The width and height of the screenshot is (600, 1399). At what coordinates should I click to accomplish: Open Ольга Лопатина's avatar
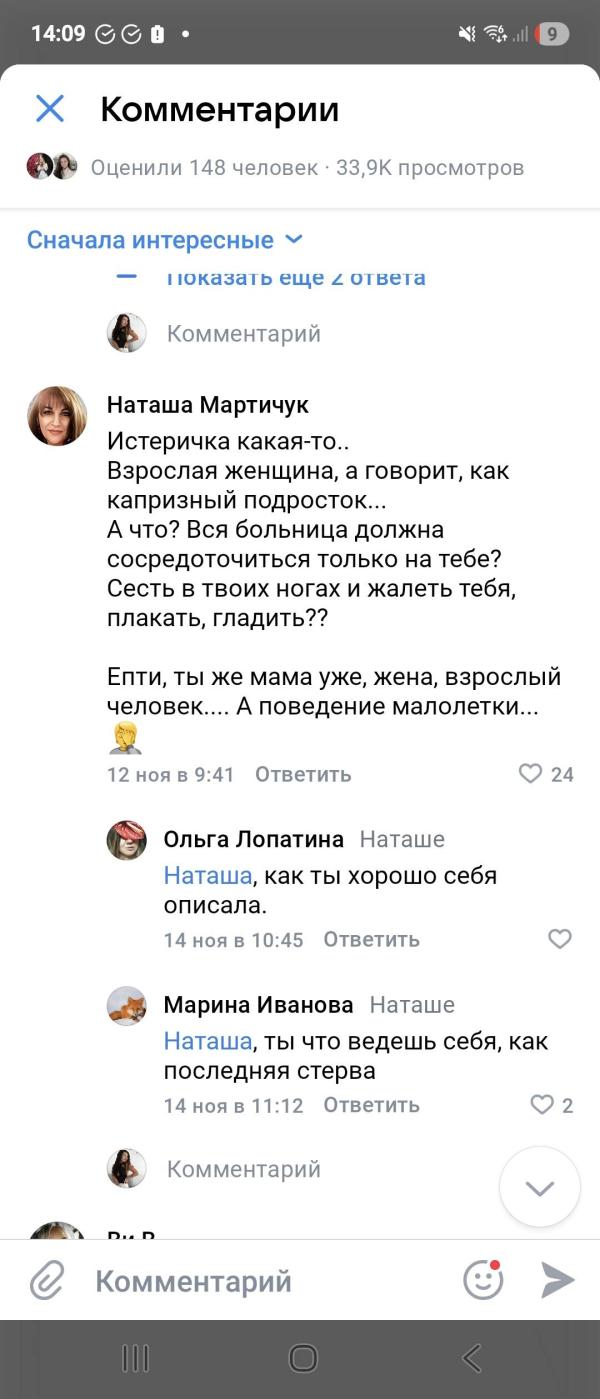(127, 840)
